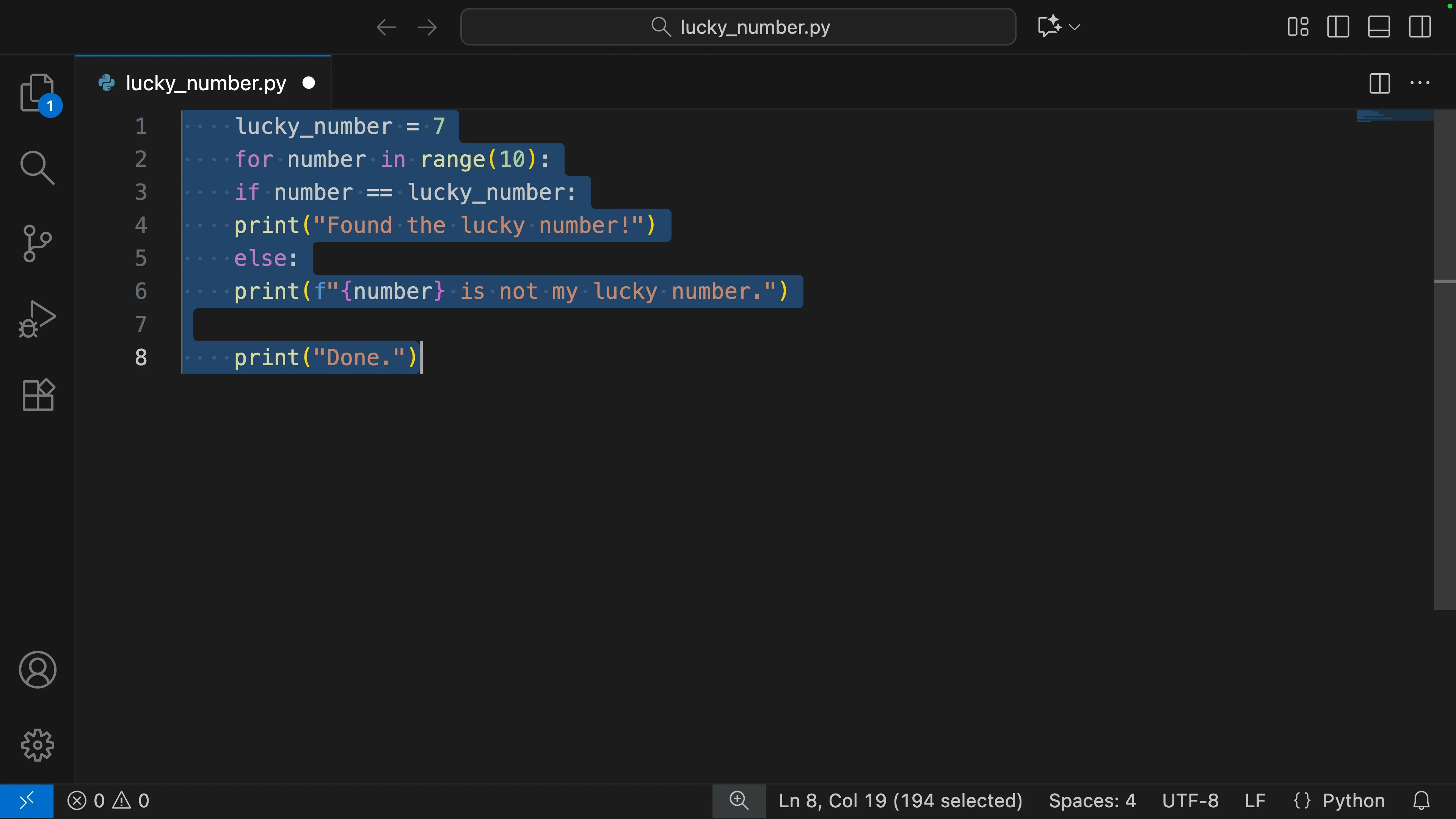Open the Explorer view in the activity bar
1456x819 pixels.
pos(37,93)
